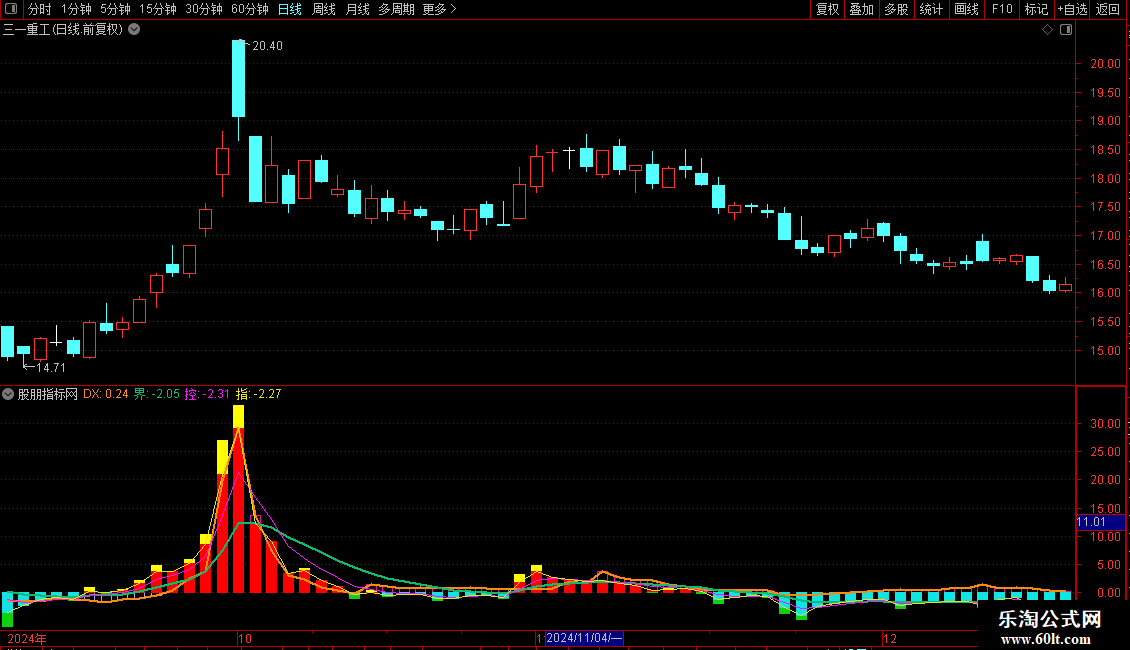Open the 股朋指标网 indicator dropdown

[x=8, y=394]
